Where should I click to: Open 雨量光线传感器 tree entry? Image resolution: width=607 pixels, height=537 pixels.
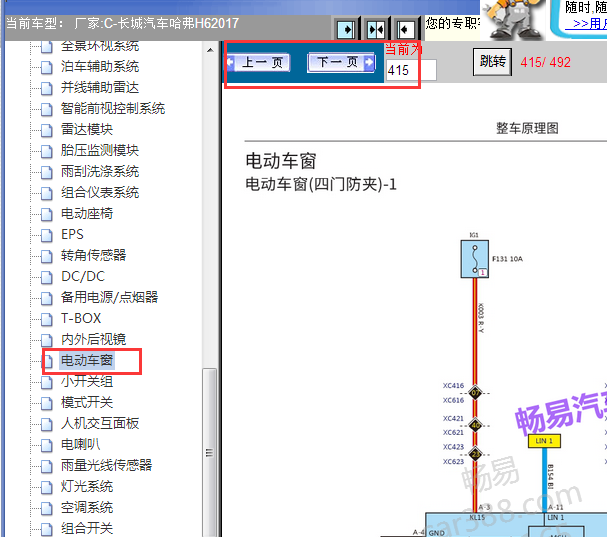106,465
